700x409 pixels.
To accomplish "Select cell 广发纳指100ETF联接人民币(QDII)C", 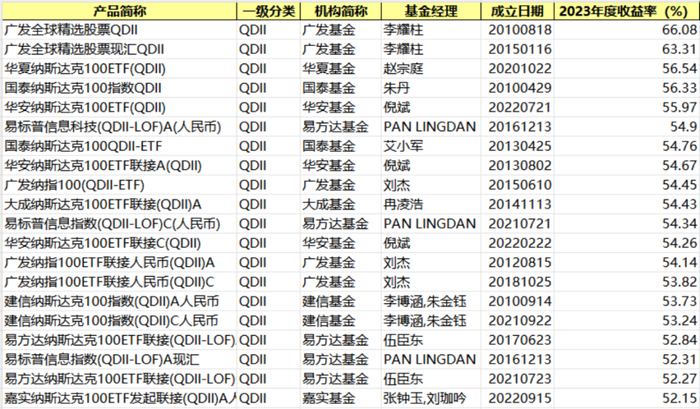I will point(119,282).
